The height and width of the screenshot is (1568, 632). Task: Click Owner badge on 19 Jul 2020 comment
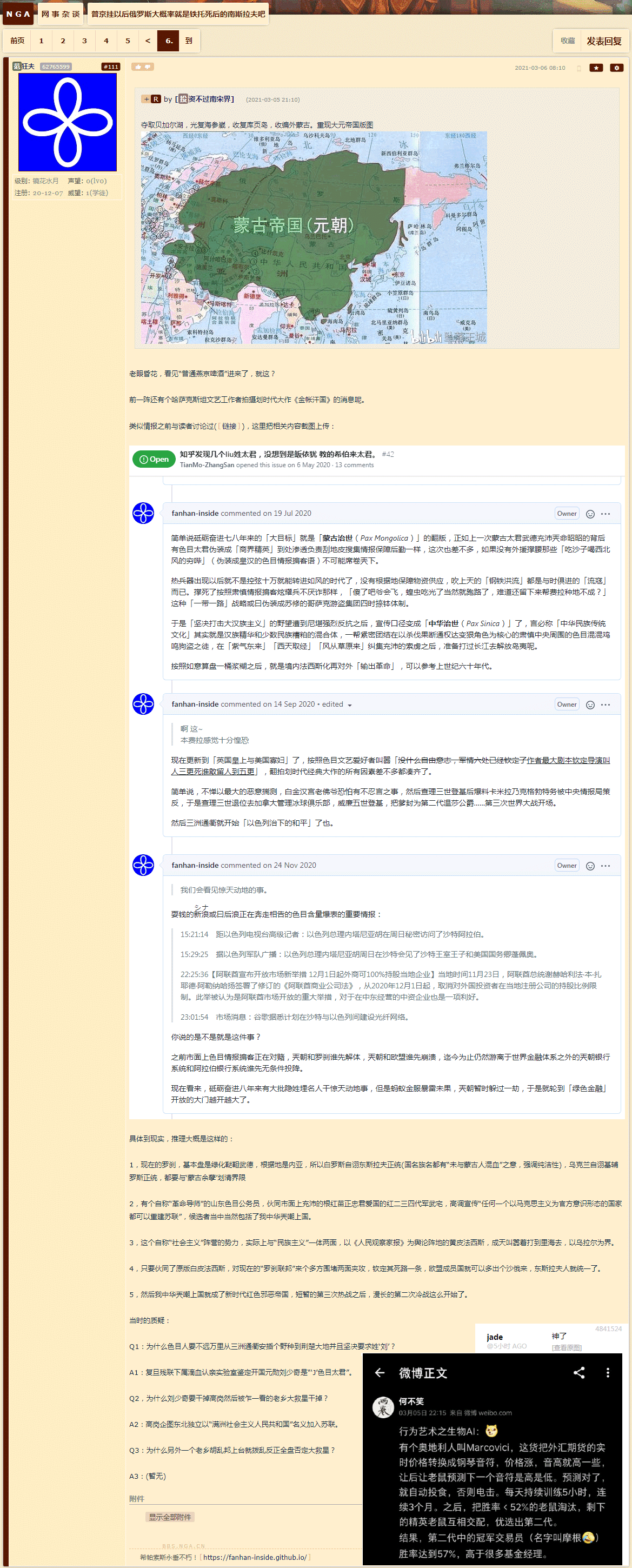coord(567,514)
